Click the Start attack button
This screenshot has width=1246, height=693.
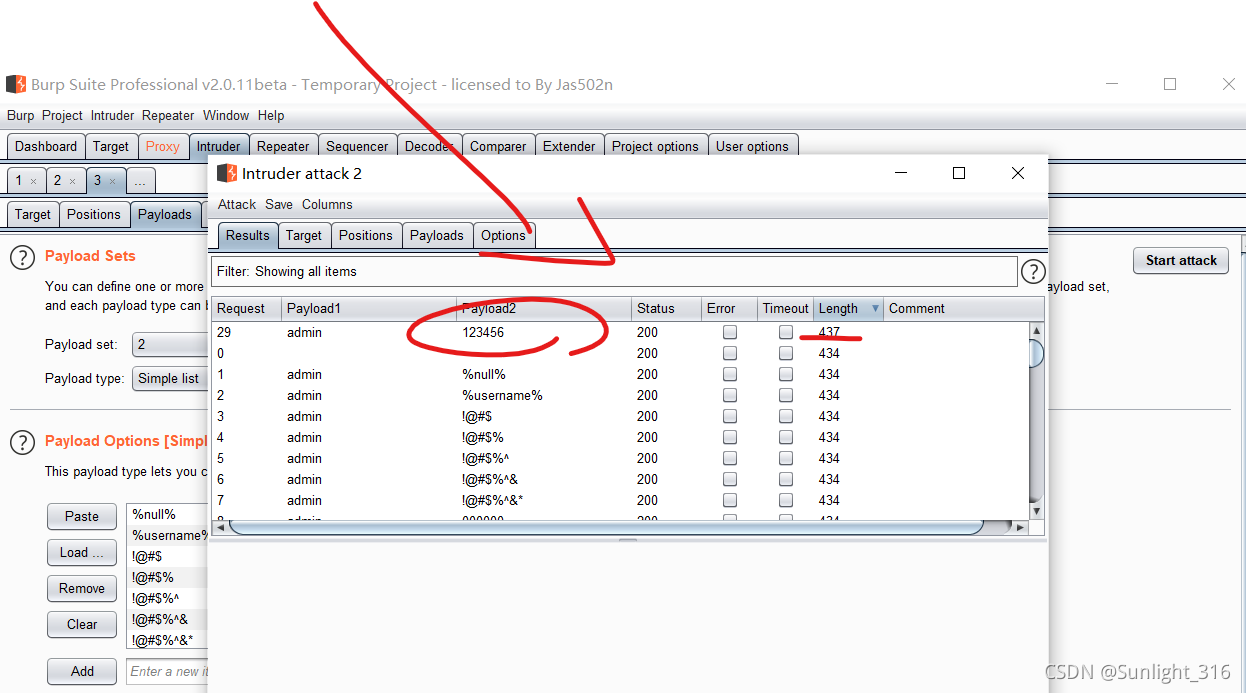point(1181,260)
